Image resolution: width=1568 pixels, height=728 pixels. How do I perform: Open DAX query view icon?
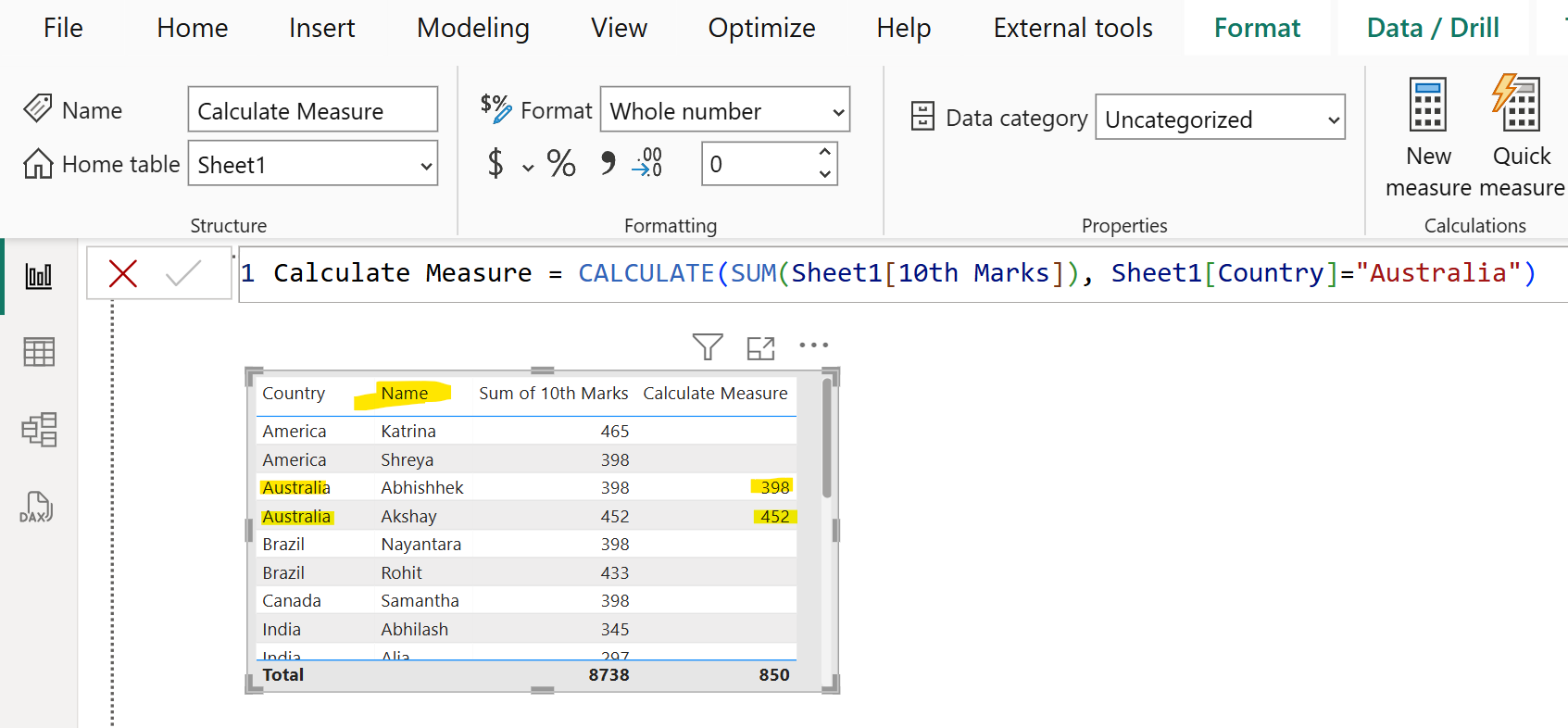point(37,508)
